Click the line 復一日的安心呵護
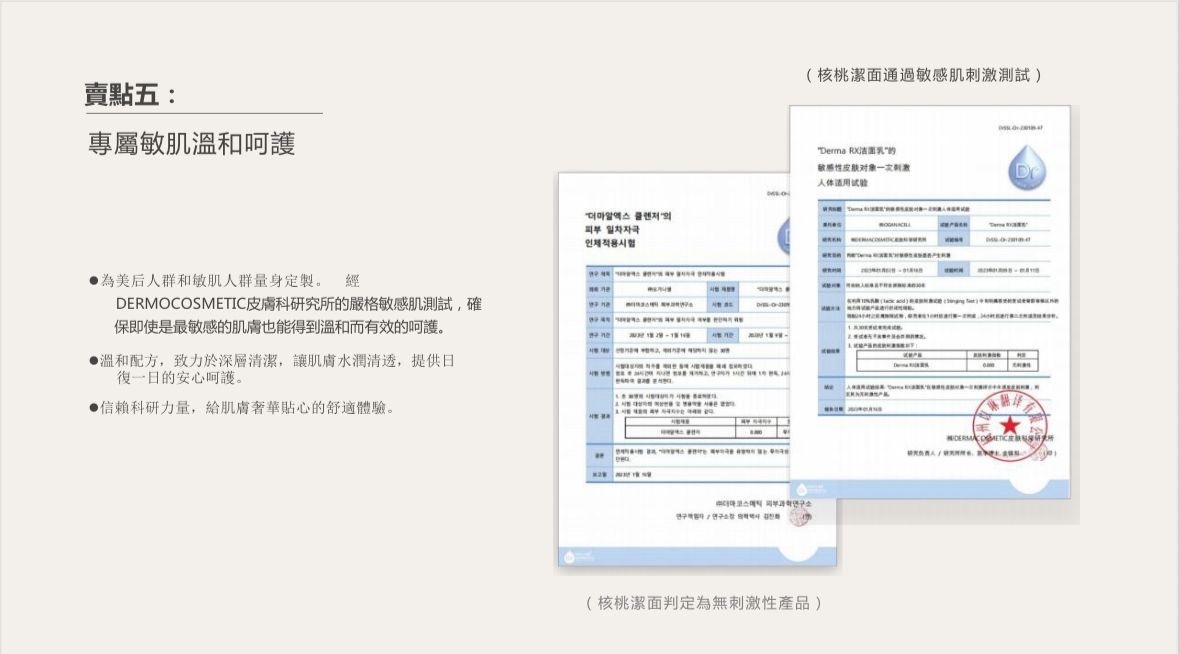Image resolution: width=1179 pixels, height=654 pixels. (180, 377)
